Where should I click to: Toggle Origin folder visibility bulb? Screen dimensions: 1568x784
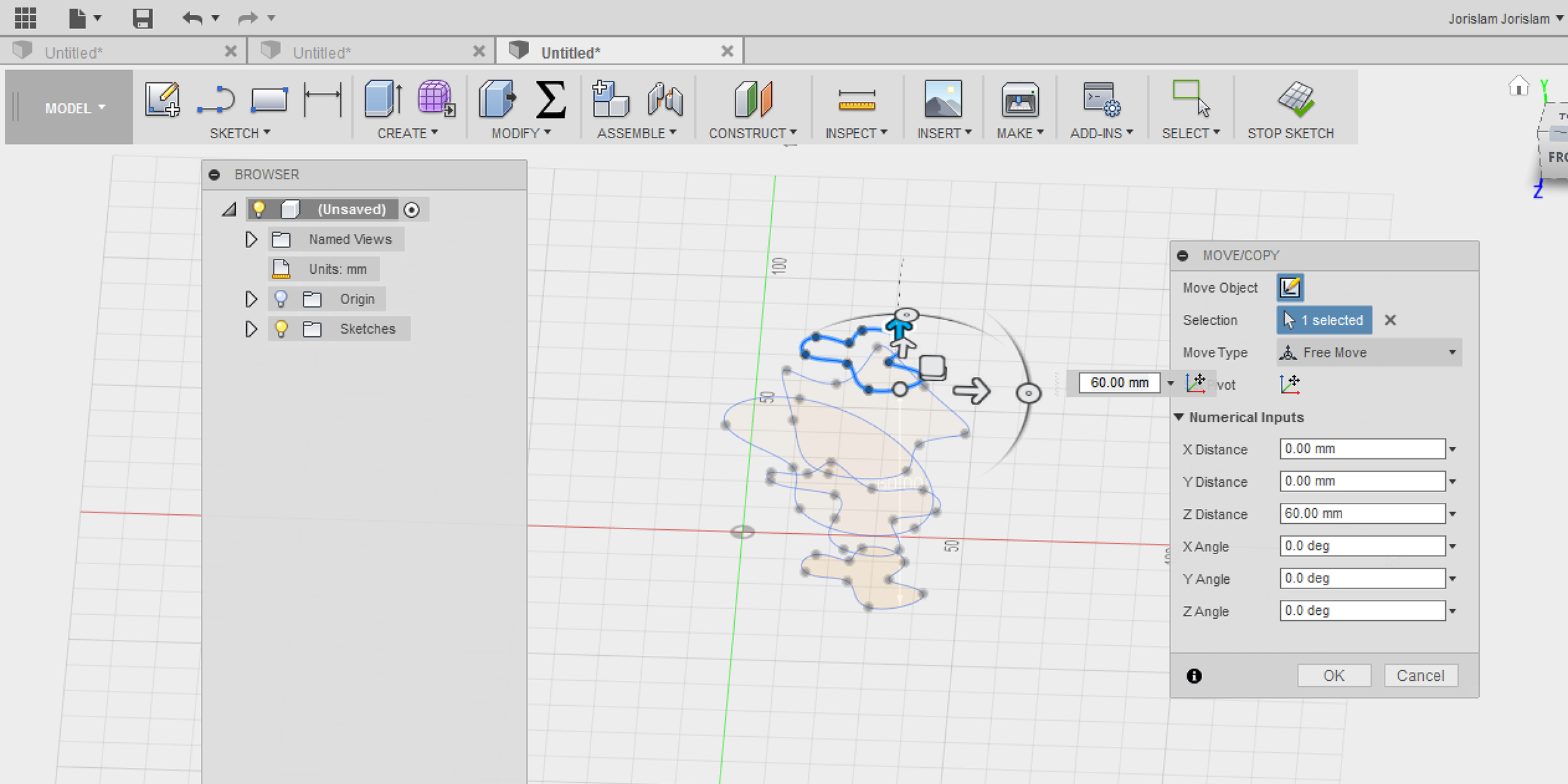(x=281, y=299)
